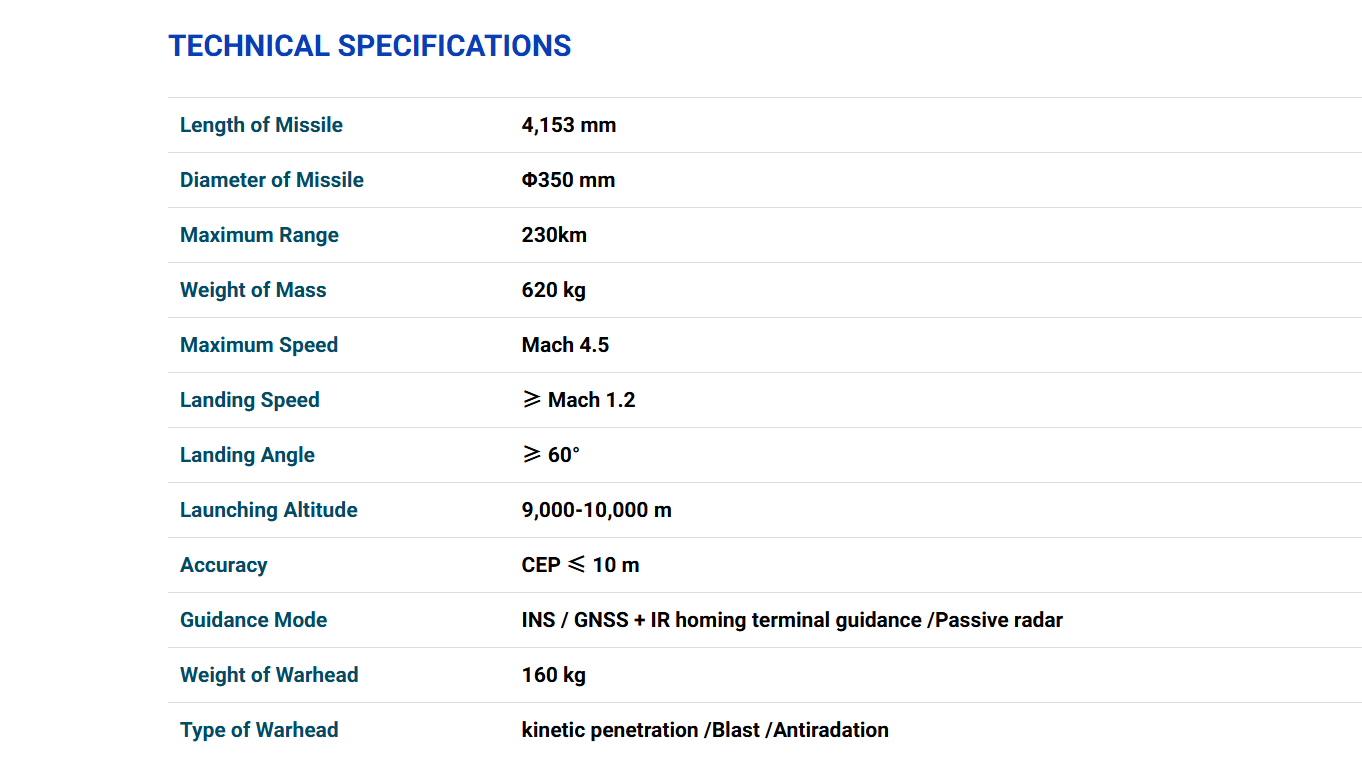This screenshot has width=1362, height=781.
Task: Click the Launching Altitude label
Action: pos(268,510)
